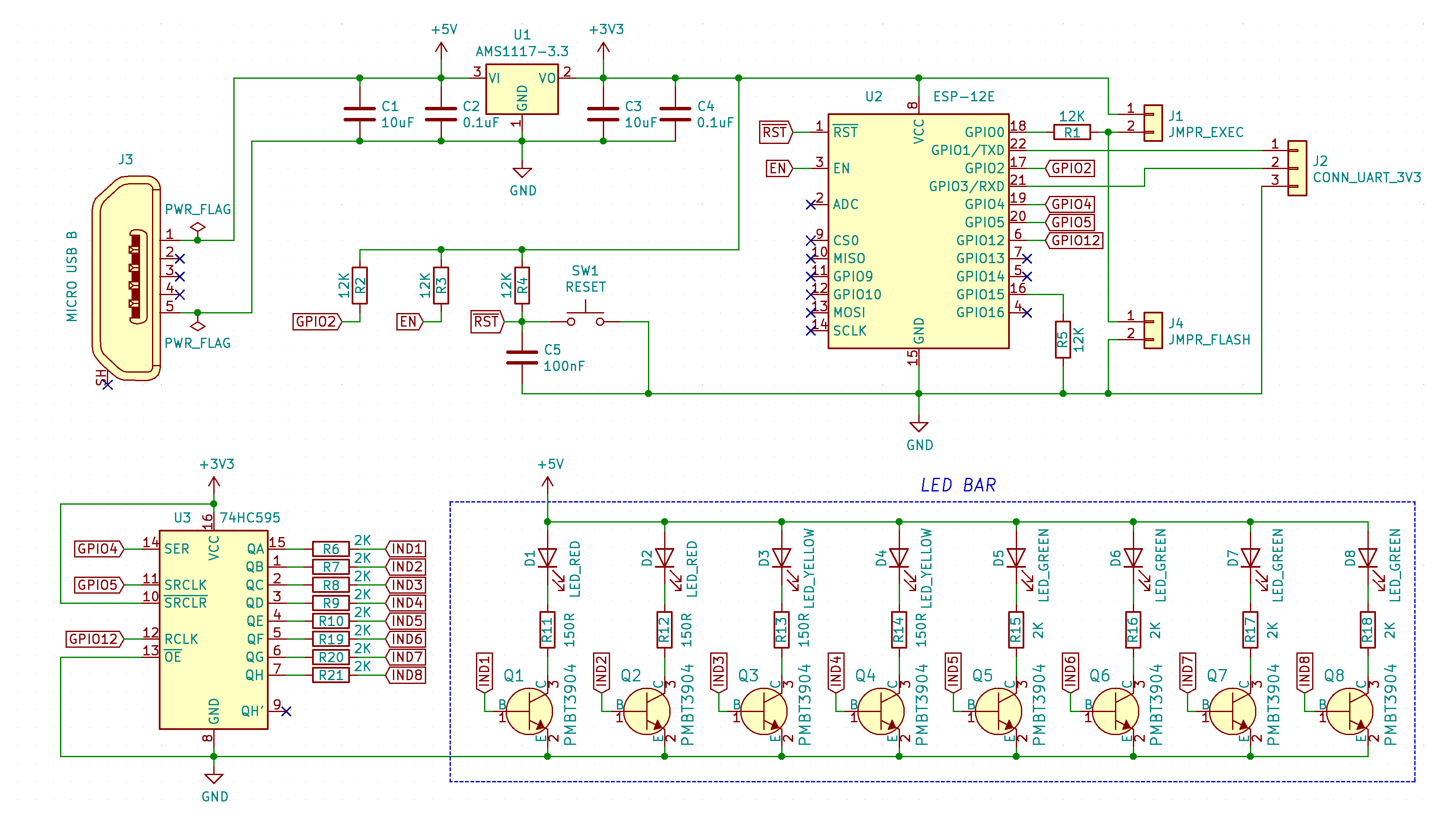The width and height of the screenshot is (1456, 833).
Task: Click lower PWR_FLAG symbol on J3 pin 5
Action: point(197,326)
